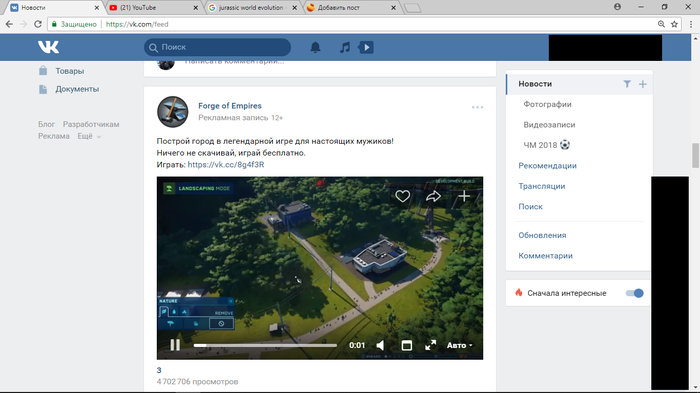
Task: Open news filter funnel icon
Action: tap(627, 84)
